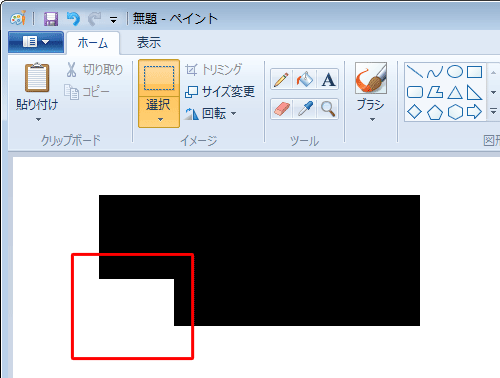Select the ブラシ brush tool icon
Screen dimensions: 500x378
371,78
